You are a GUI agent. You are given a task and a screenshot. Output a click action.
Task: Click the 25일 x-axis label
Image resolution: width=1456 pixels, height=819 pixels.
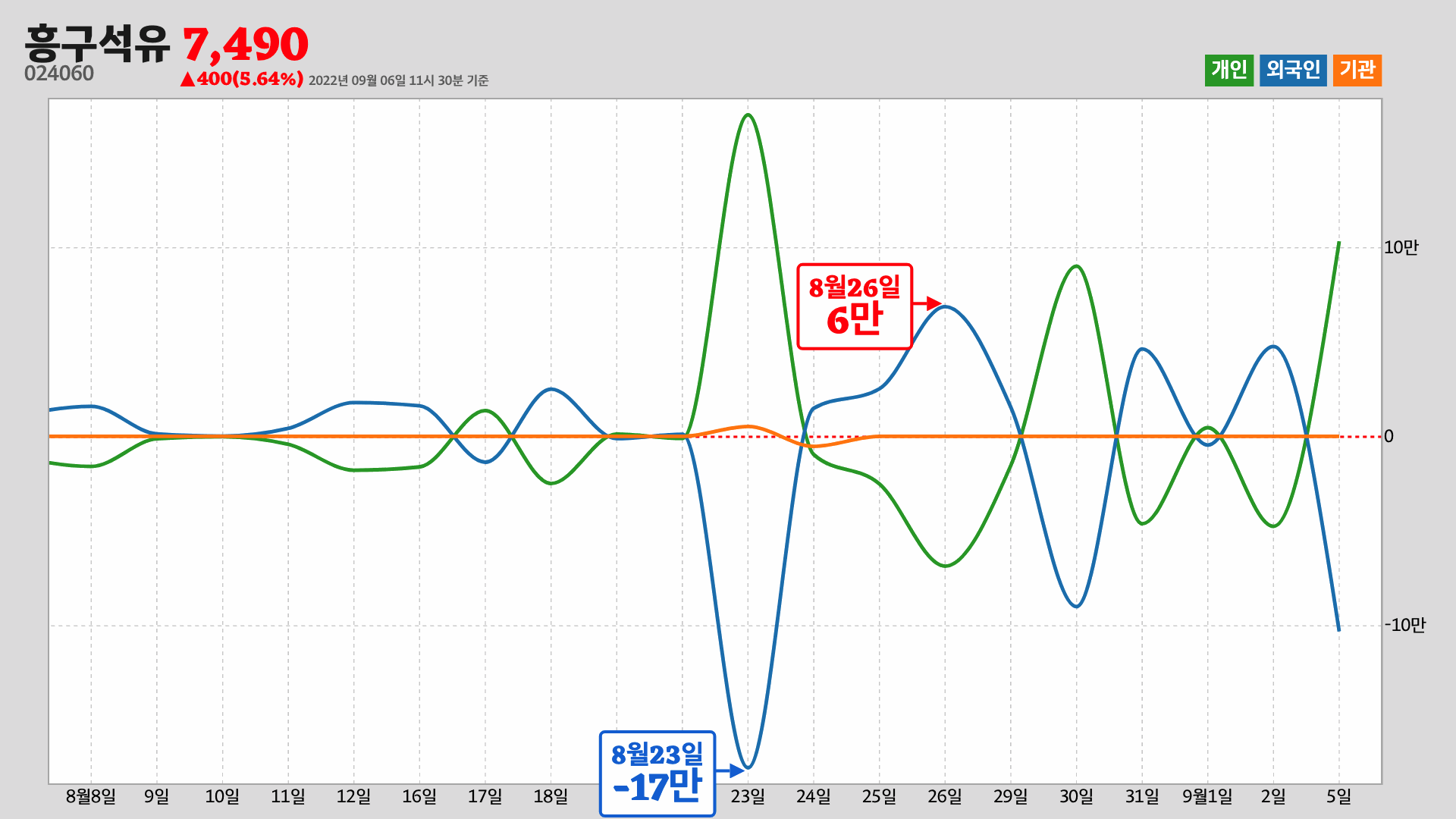tap(879, 796)
